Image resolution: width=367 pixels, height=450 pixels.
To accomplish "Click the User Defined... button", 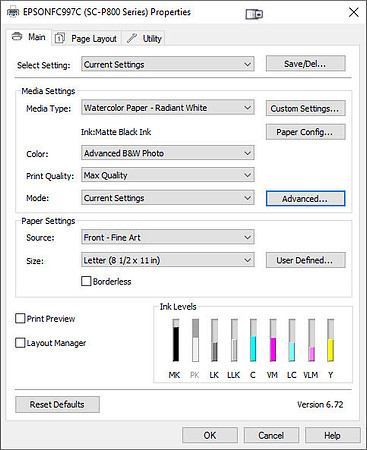I will [305, 260].
